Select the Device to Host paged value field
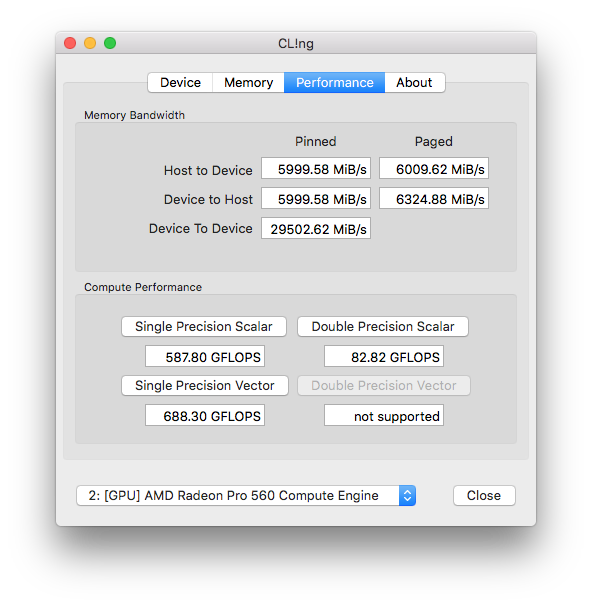Image resolution: width=592 pixels, height=606 pixels. tap(434, 198)
